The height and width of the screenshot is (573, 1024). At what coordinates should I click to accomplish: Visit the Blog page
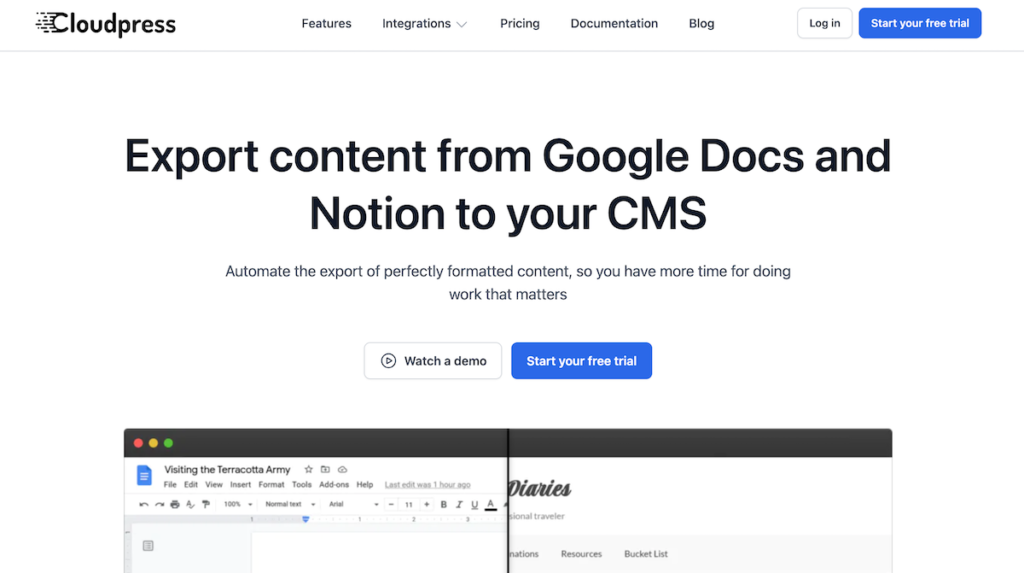[701, 24]
